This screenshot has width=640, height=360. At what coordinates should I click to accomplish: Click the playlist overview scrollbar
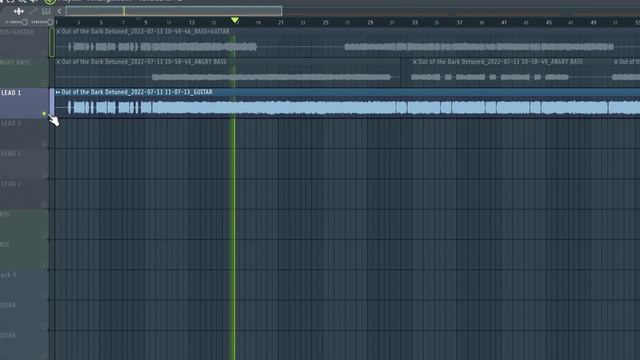tap(174, 11)
